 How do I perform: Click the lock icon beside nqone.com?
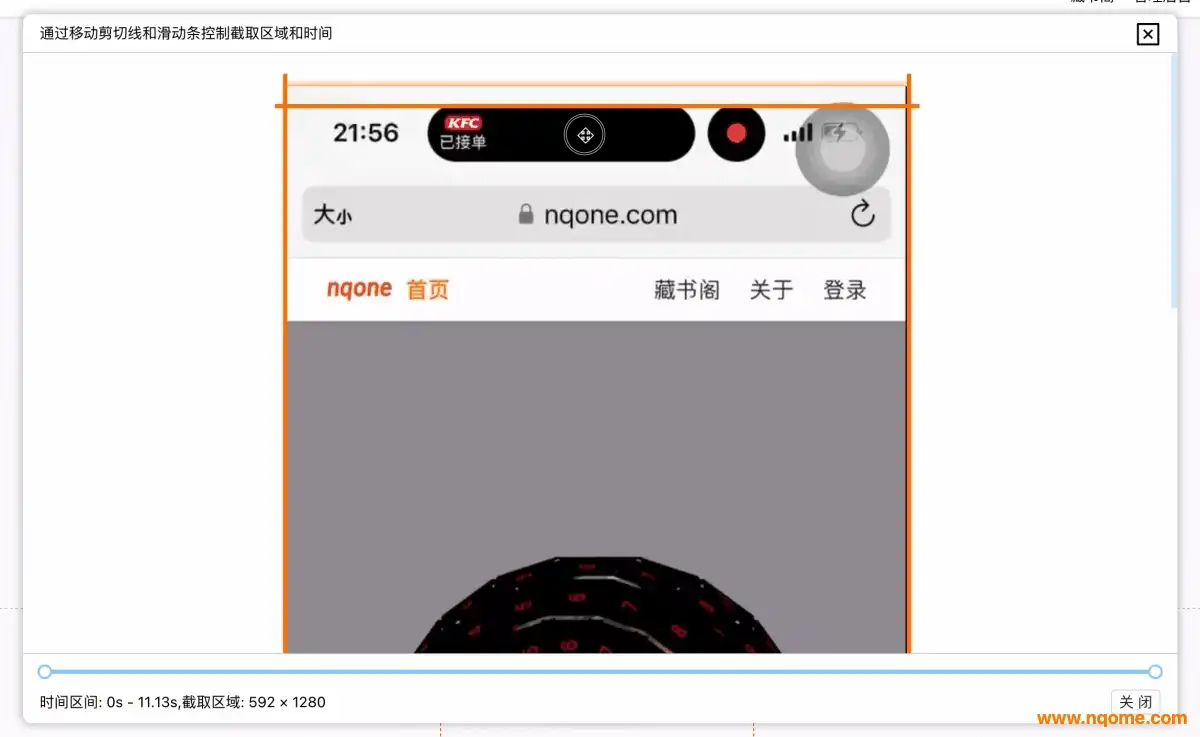point(524,214)
